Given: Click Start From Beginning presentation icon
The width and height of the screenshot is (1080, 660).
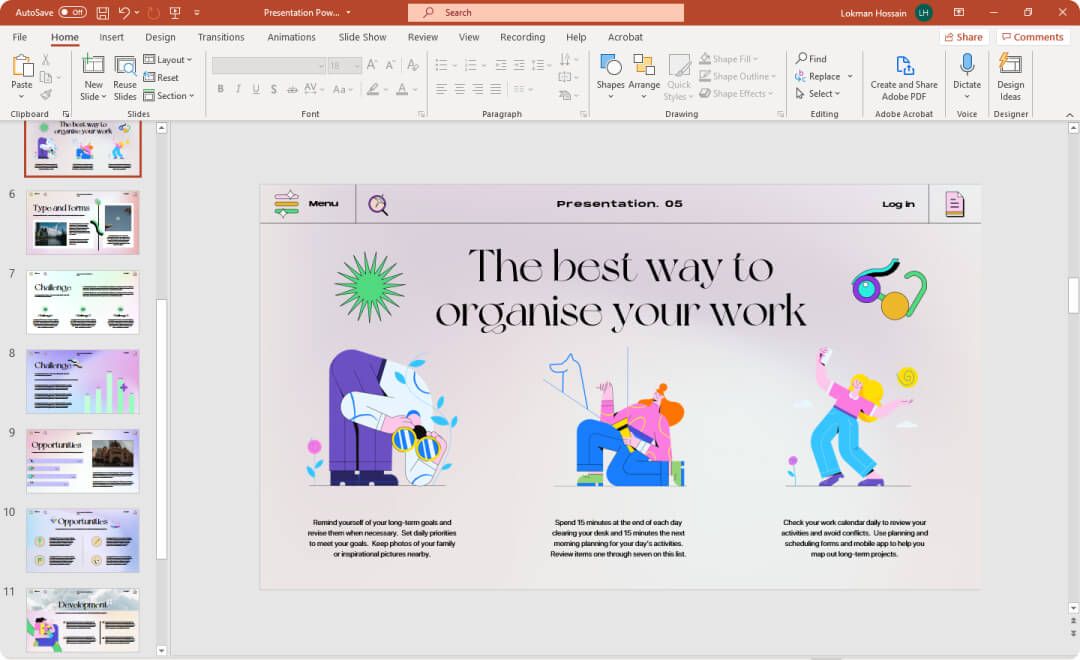Looking at the screenshot, I should pyautogui.click(x=175, y=12).
